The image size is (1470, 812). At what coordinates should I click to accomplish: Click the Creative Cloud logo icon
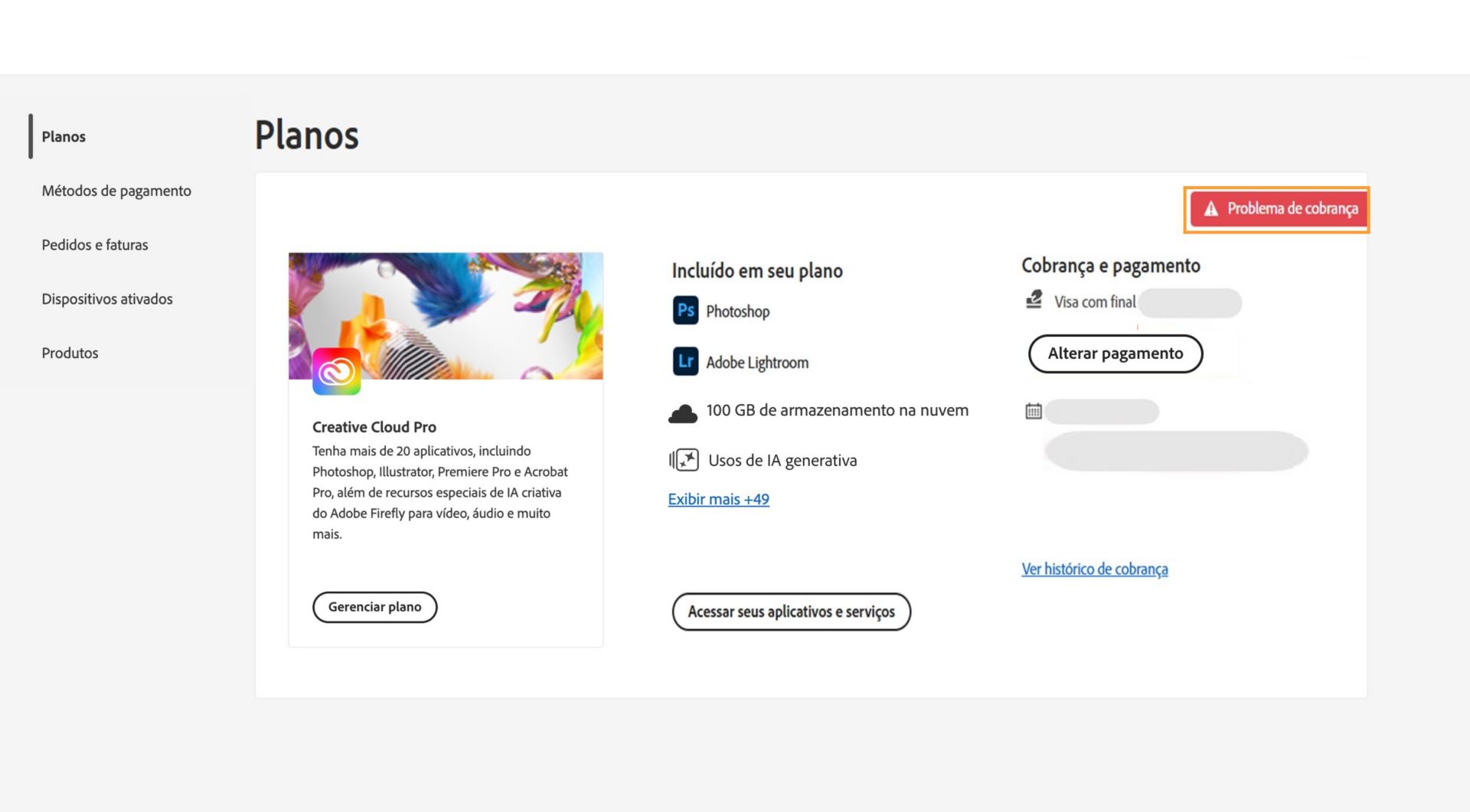click(336, 371)
